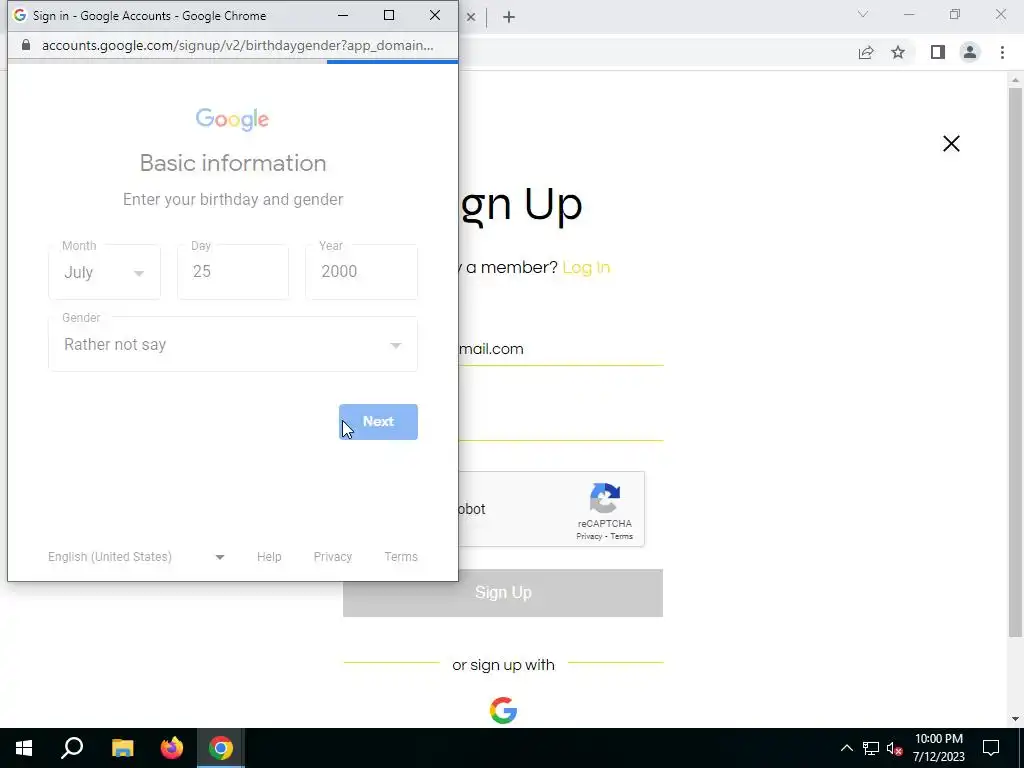Click the Day field showing 25

233,272
